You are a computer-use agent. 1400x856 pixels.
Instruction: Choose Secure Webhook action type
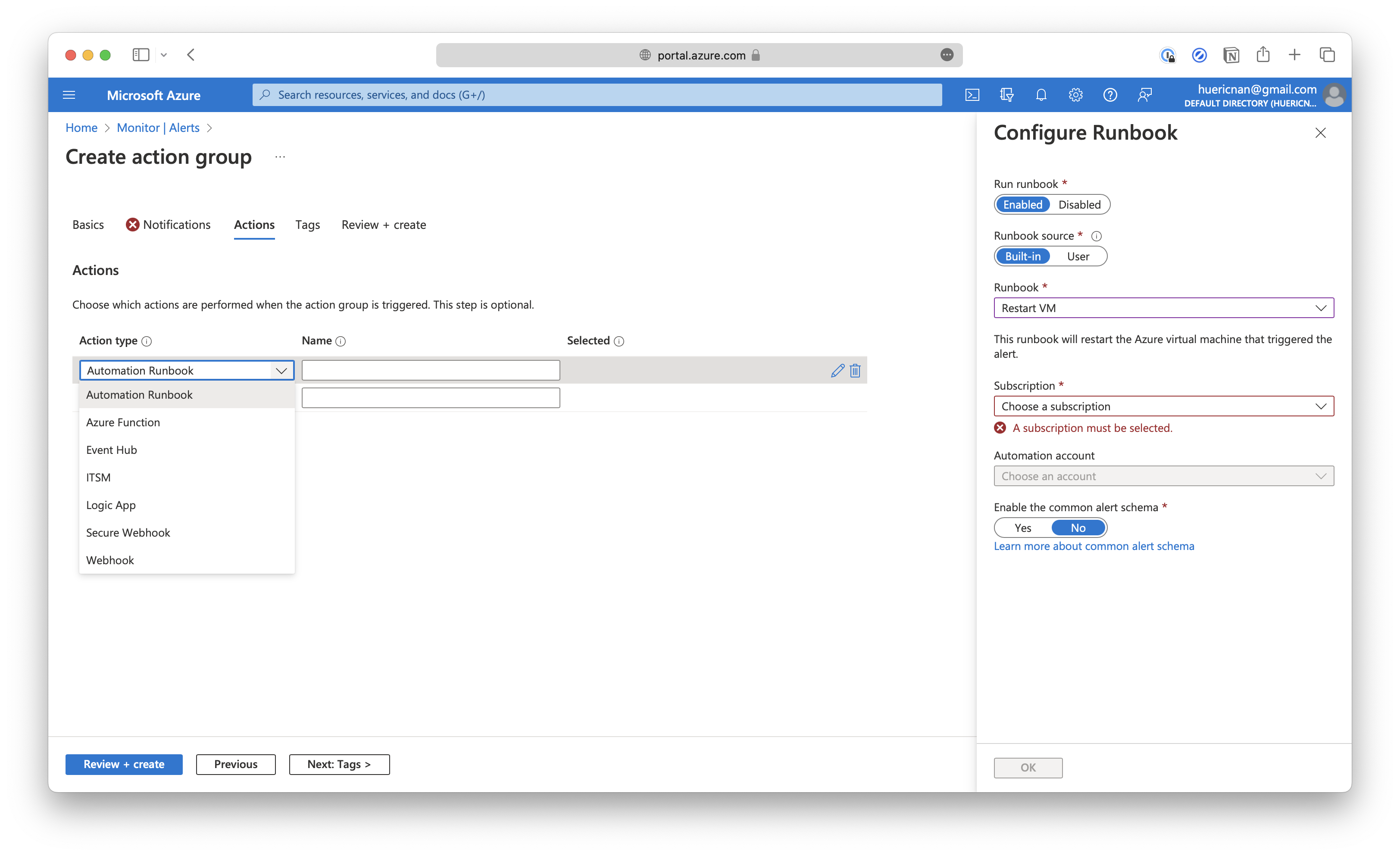coord(186,532)
